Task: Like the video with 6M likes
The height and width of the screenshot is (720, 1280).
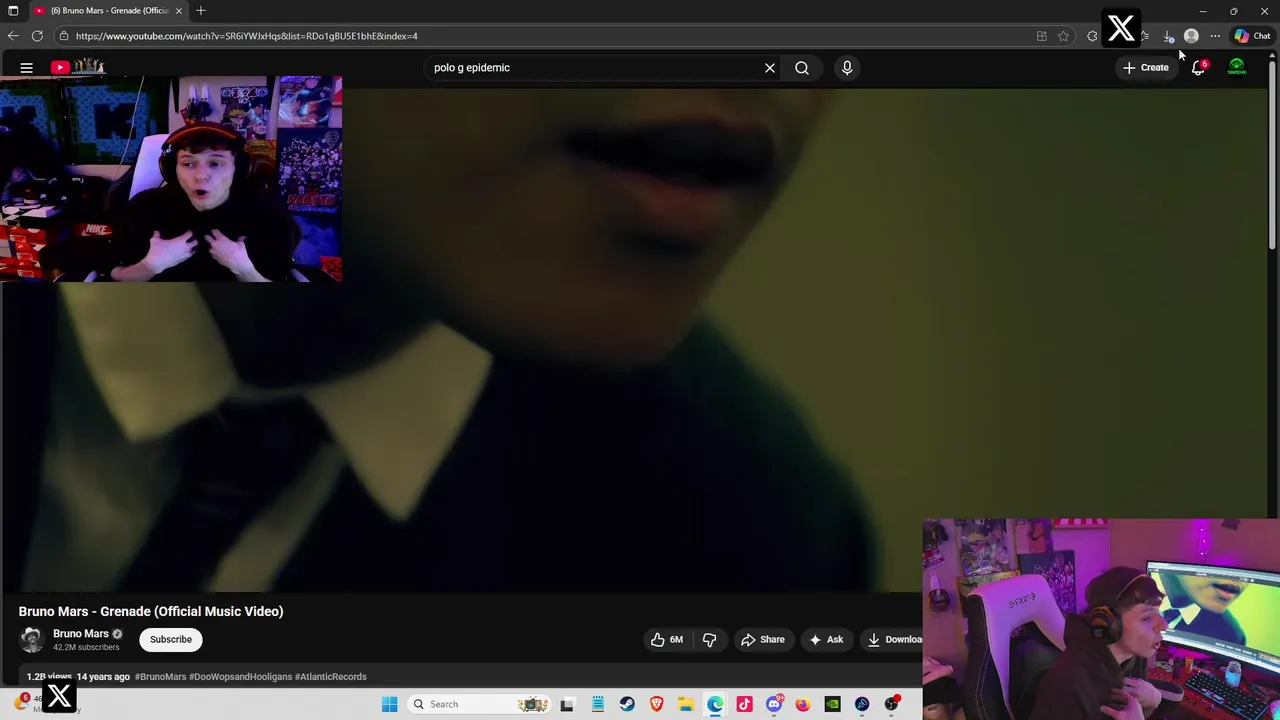Action: (667, 640)
